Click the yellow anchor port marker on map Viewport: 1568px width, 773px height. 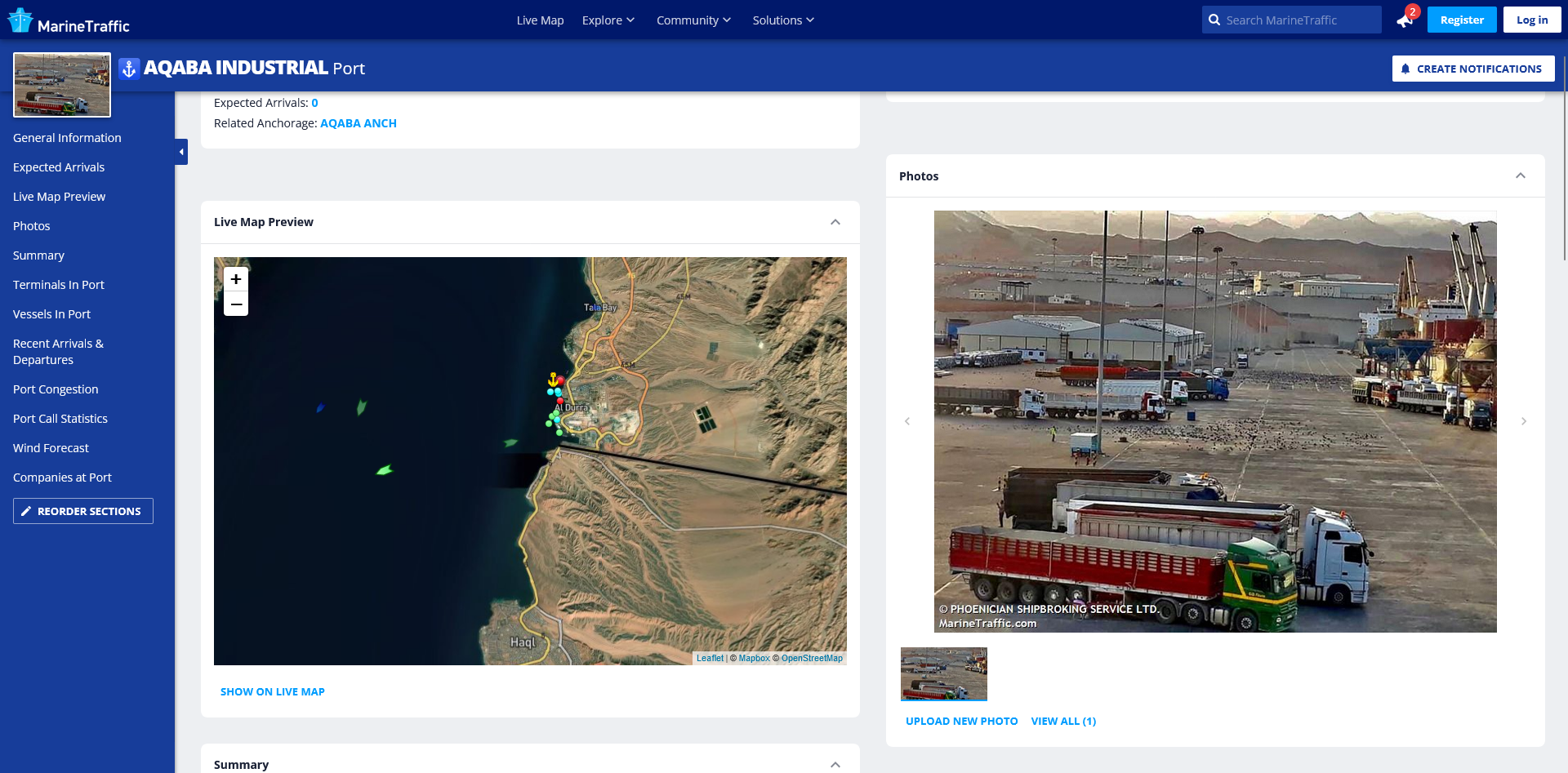pyautogui.click(x=553, y=380)
